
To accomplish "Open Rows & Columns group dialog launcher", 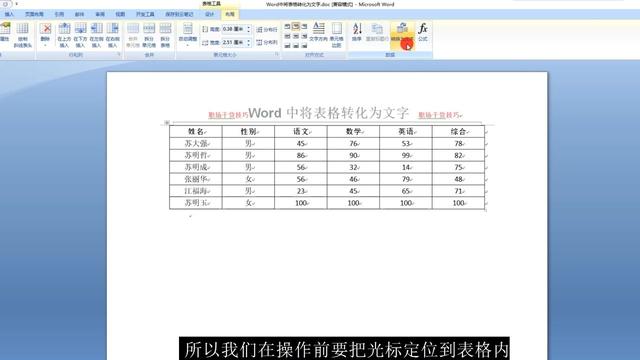I will 119,54.
